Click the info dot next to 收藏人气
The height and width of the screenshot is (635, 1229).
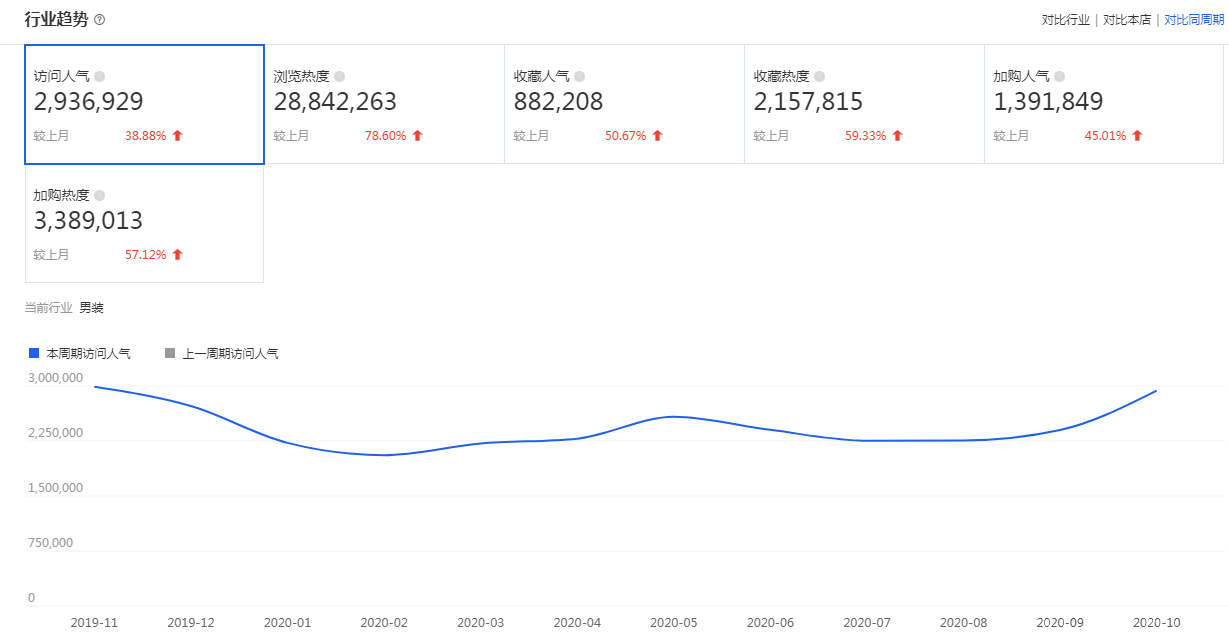(x=580, y=76)
